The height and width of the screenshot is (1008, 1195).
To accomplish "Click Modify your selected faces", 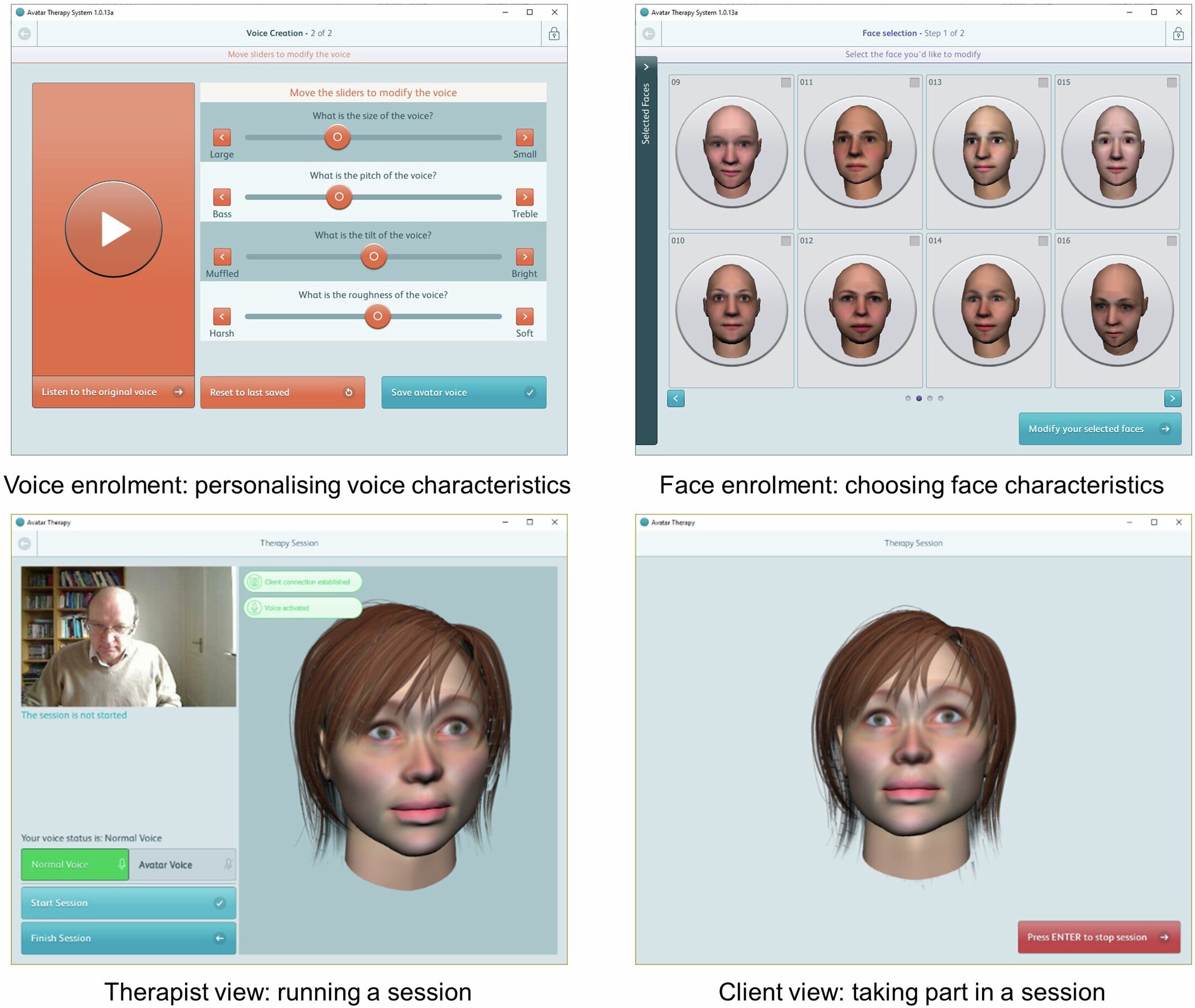I will (x=1099, y=429).
